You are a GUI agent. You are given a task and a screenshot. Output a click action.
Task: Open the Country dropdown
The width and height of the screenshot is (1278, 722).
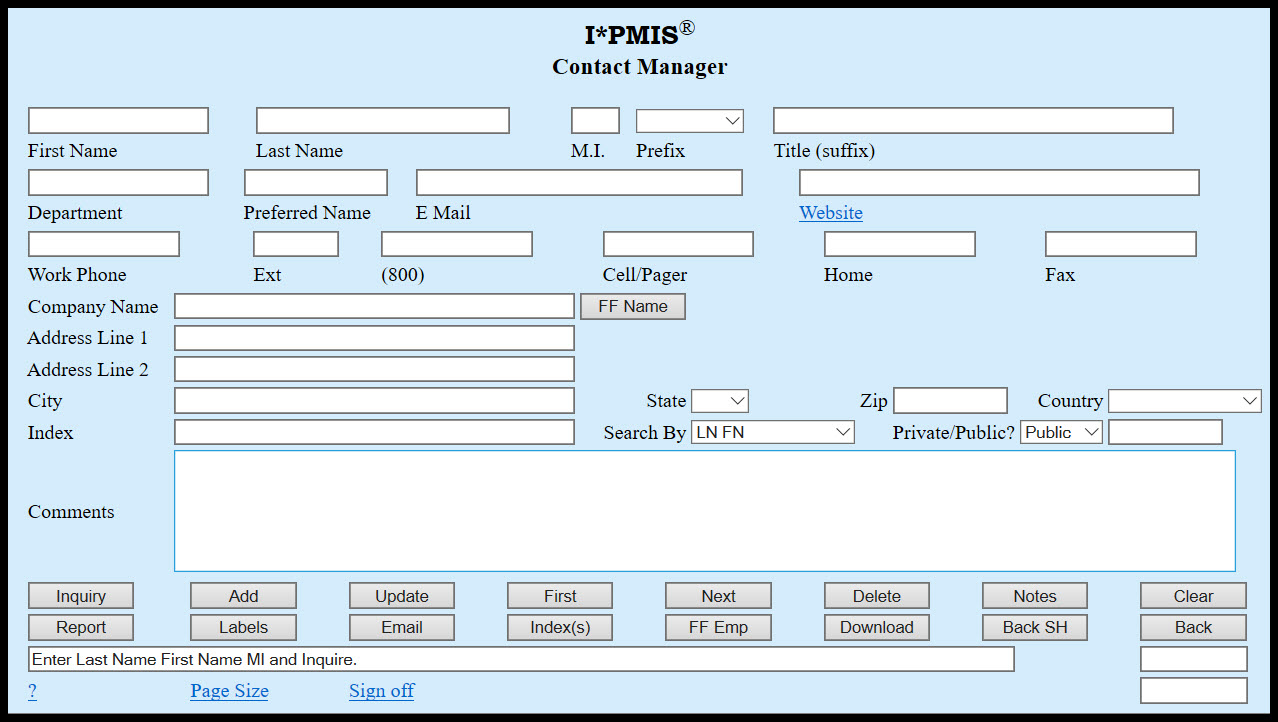(1184, 400)
